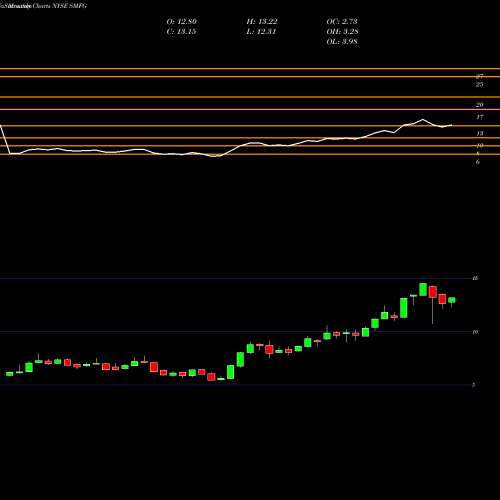Click the 15 label on candlestick axis
The width and height of the screenshot is (500, 500).
pos(475,278)
